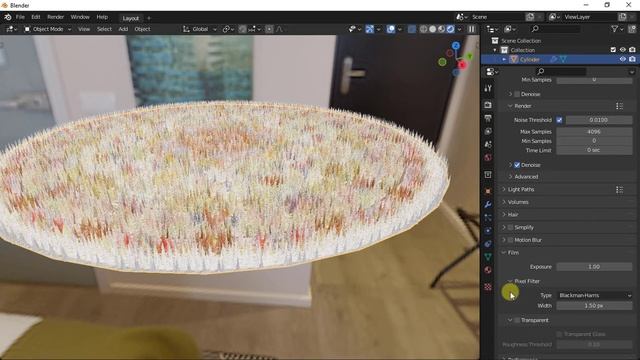
Task: Collapse the Pixel Filter subpanel
Action: [510, 281]
